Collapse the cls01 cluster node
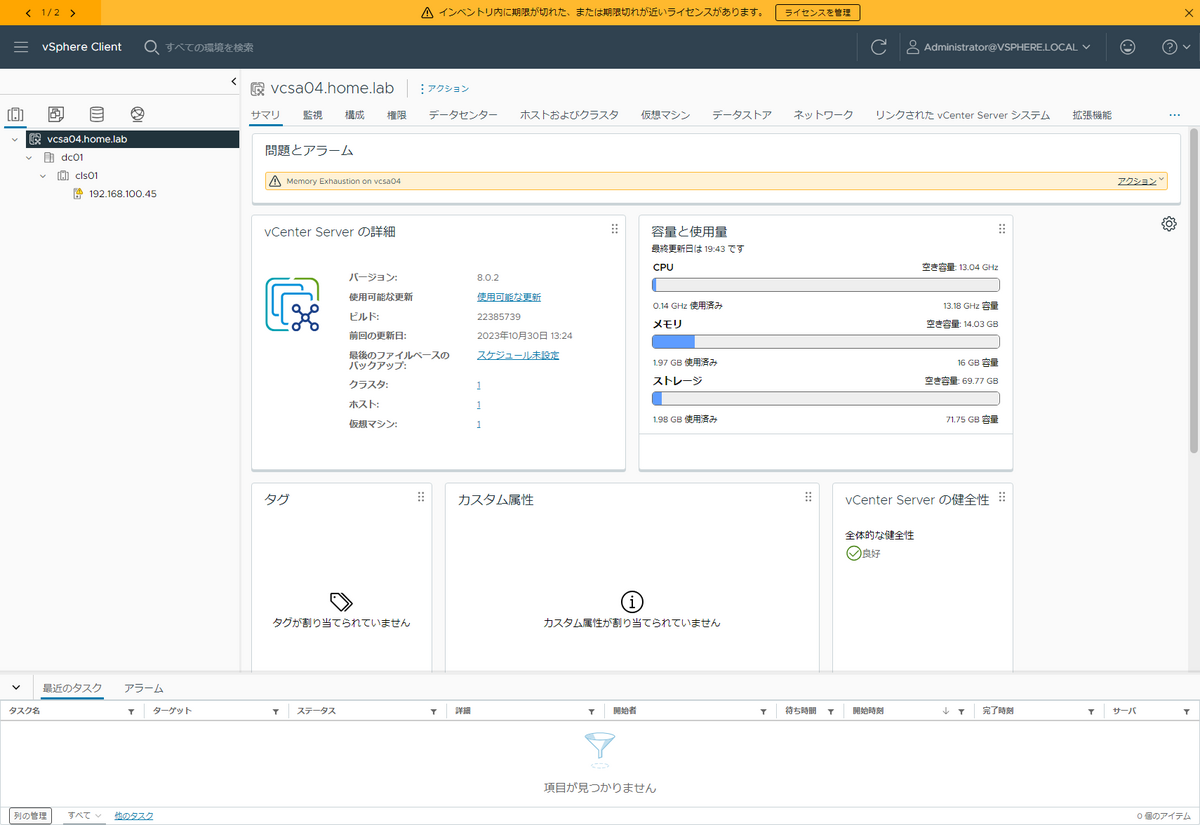Image resolution: width=1200 pixels, height=825 pixels. pyautogui.click(x=43, y=175)
